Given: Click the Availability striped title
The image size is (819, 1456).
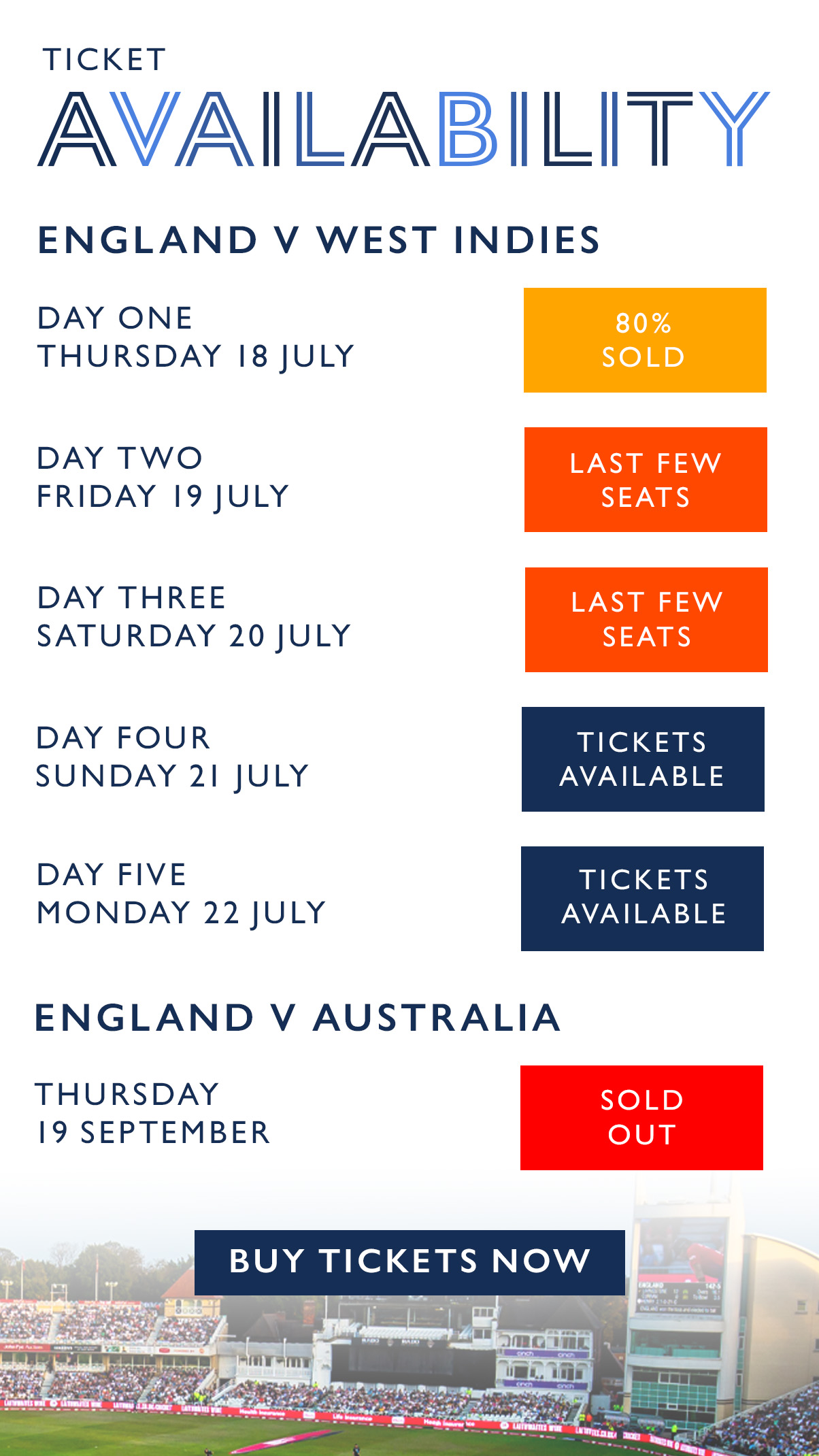Looking at the screenshot, I should [x=403, y=129].
